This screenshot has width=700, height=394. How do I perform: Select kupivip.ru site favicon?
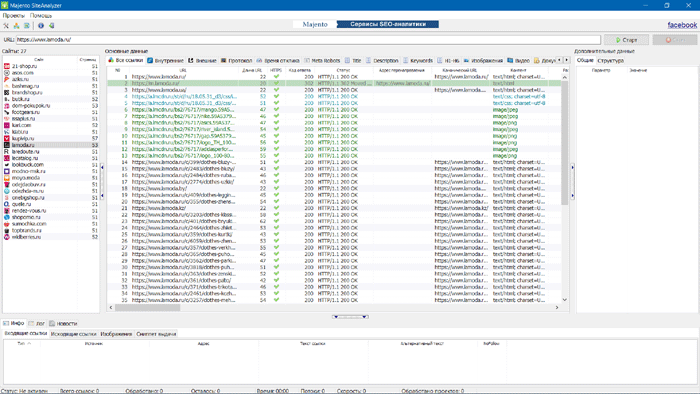coord(7,138)
